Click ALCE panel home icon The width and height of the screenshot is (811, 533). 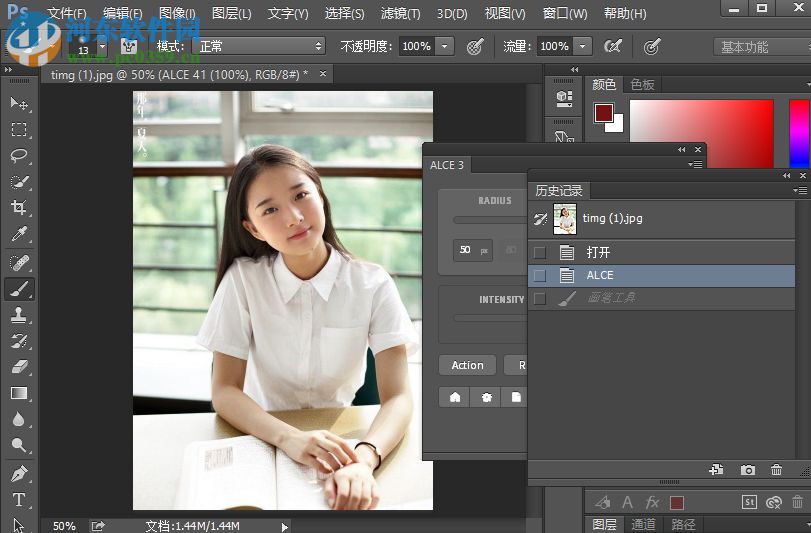455,397
